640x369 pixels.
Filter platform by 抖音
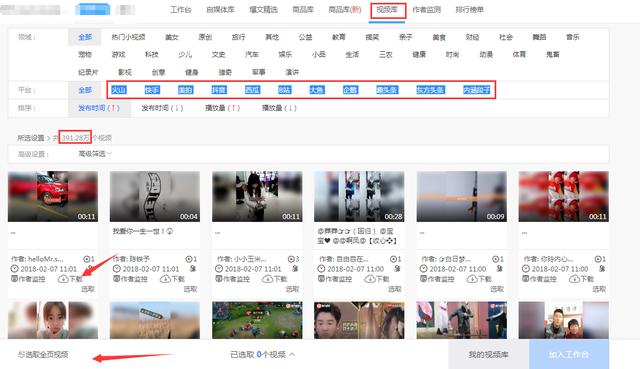[219, 90]
